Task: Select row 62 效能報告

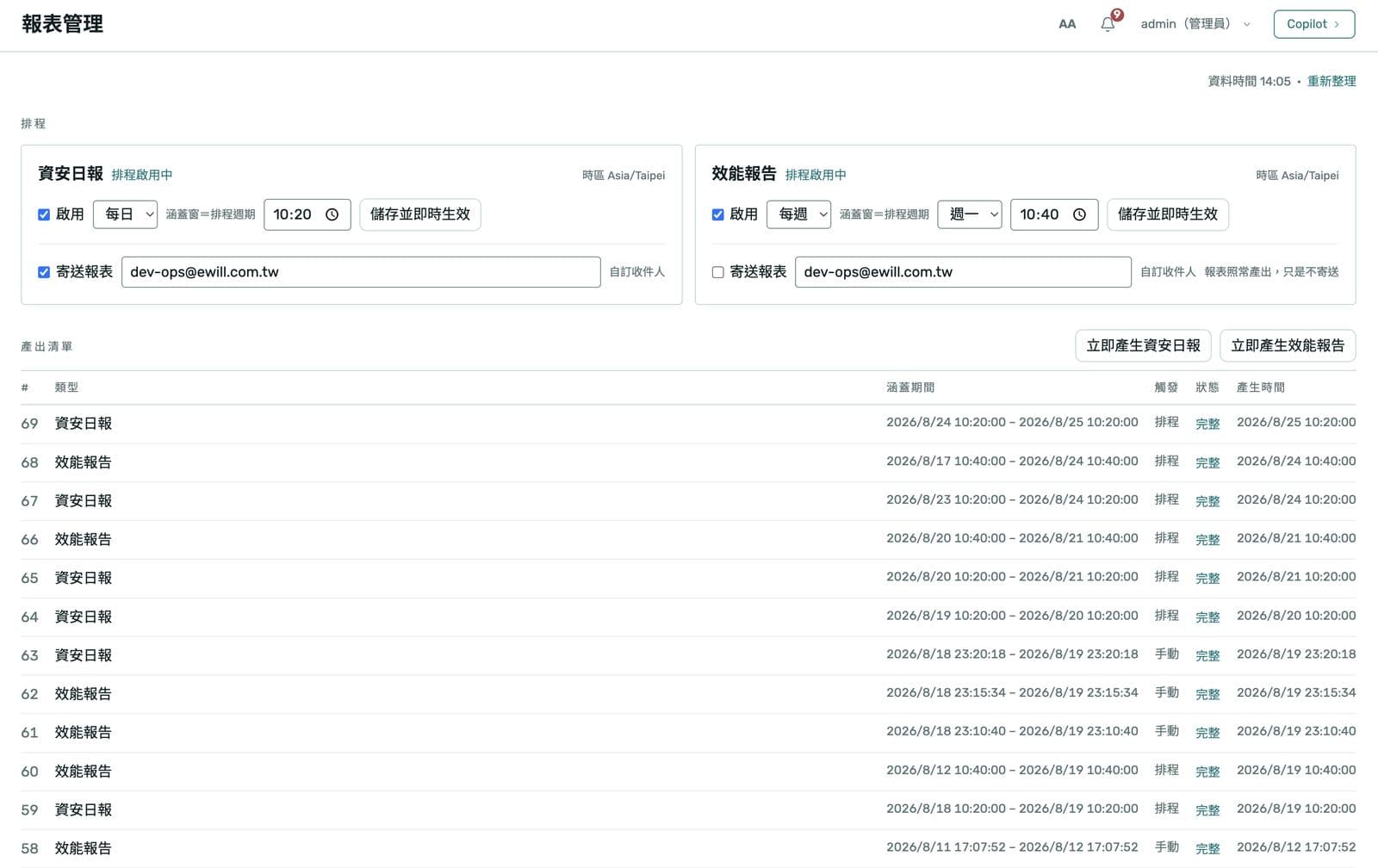Action: tap(688, 694)
